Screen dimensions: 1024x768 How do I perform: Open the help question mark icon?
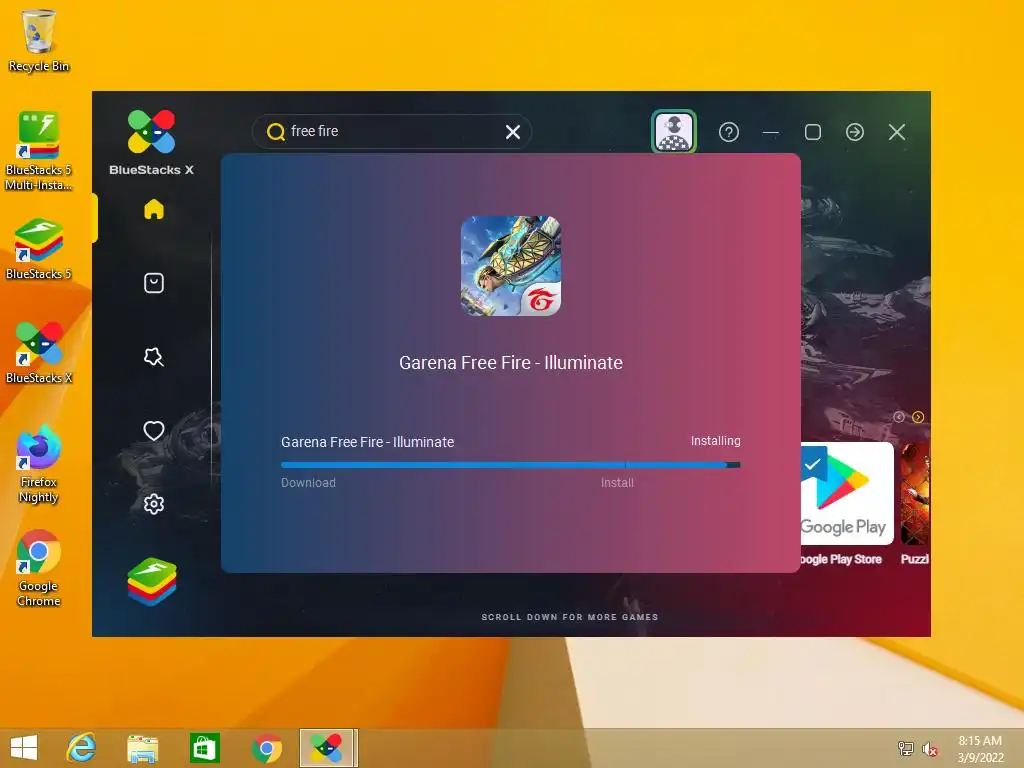tap(729, 132)
